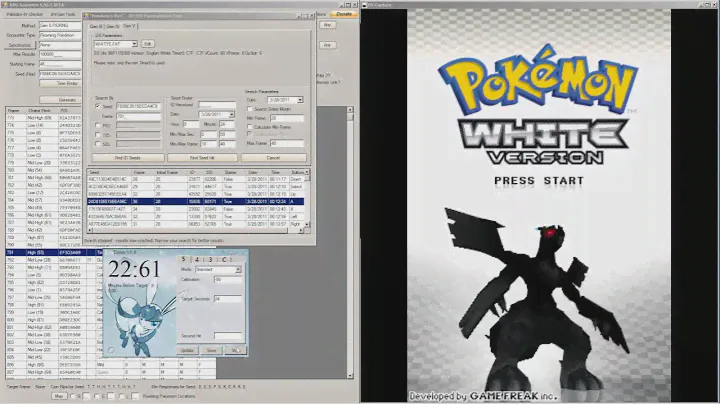
Task: Toggle the Seed checkbox in Search By
Action: tap(97, 105)
